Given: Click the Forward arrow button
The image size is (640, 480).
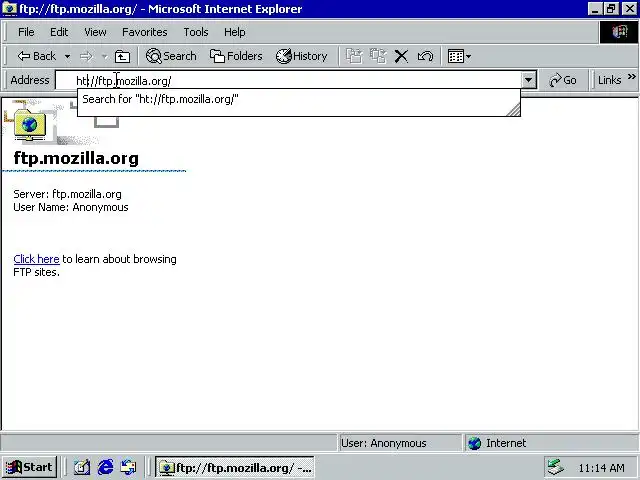Looking at the screenshot, I should tap(86, 56).
